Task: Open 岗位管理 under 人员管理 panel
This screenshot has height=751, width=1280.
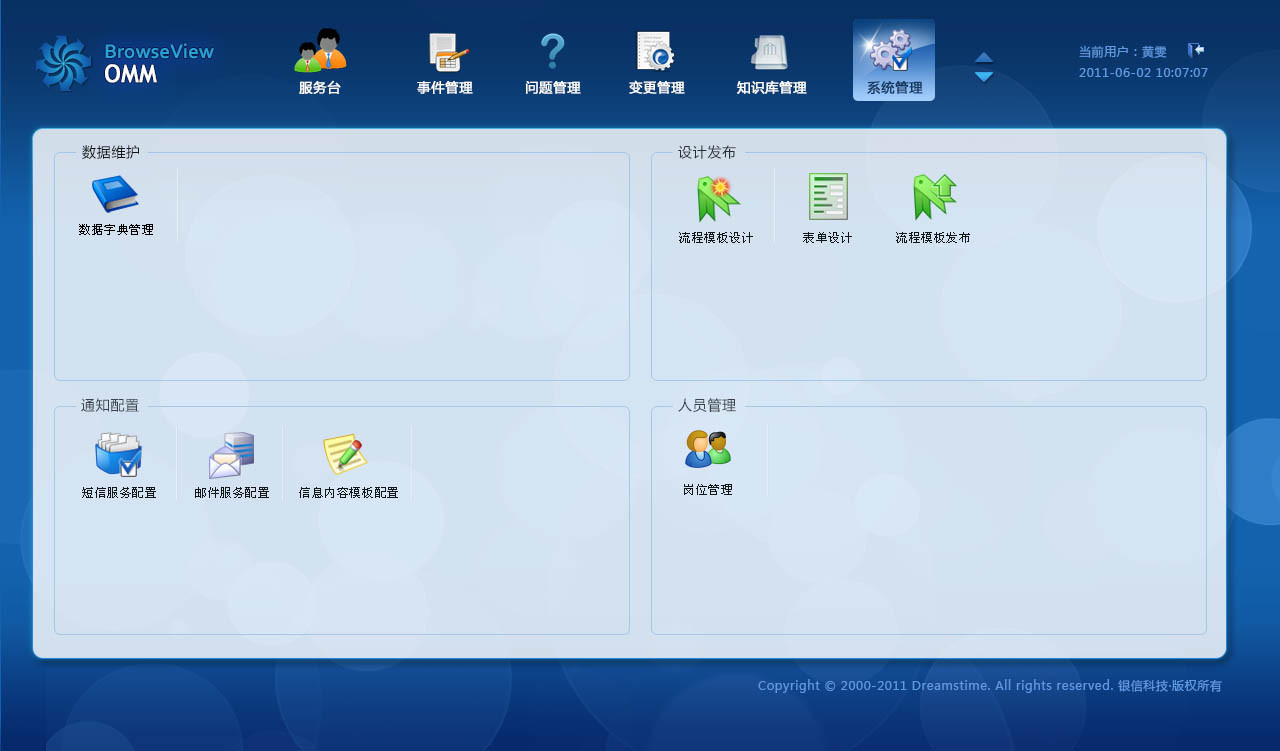Action: 707,458
